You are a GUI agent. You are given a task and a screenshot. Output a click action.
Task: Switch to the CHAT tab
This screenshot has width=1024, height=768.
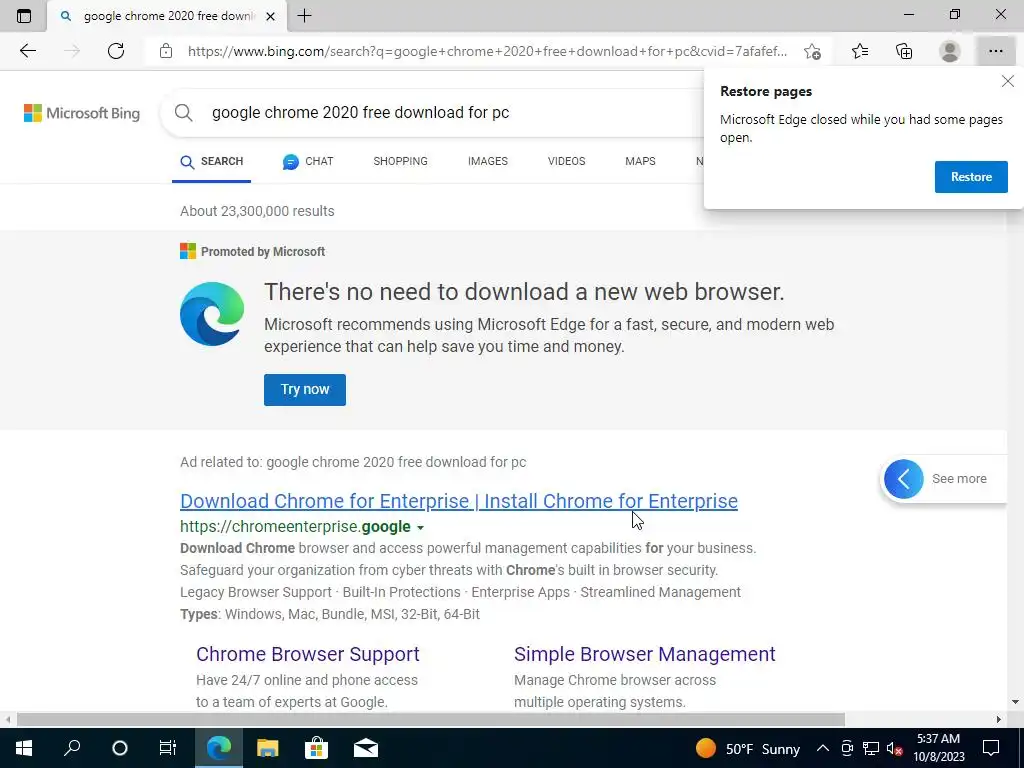308,161
